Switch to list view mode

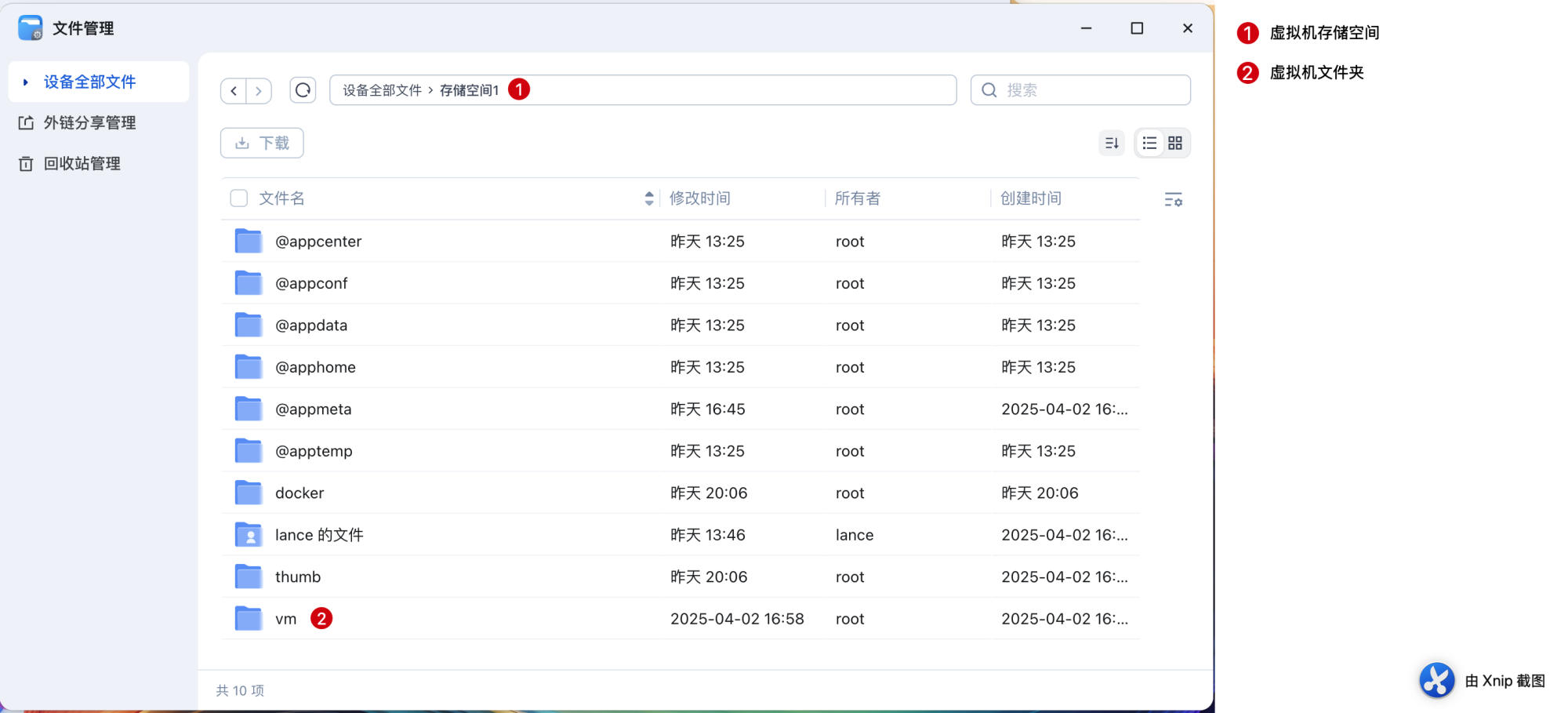(x=1149, y=143)
